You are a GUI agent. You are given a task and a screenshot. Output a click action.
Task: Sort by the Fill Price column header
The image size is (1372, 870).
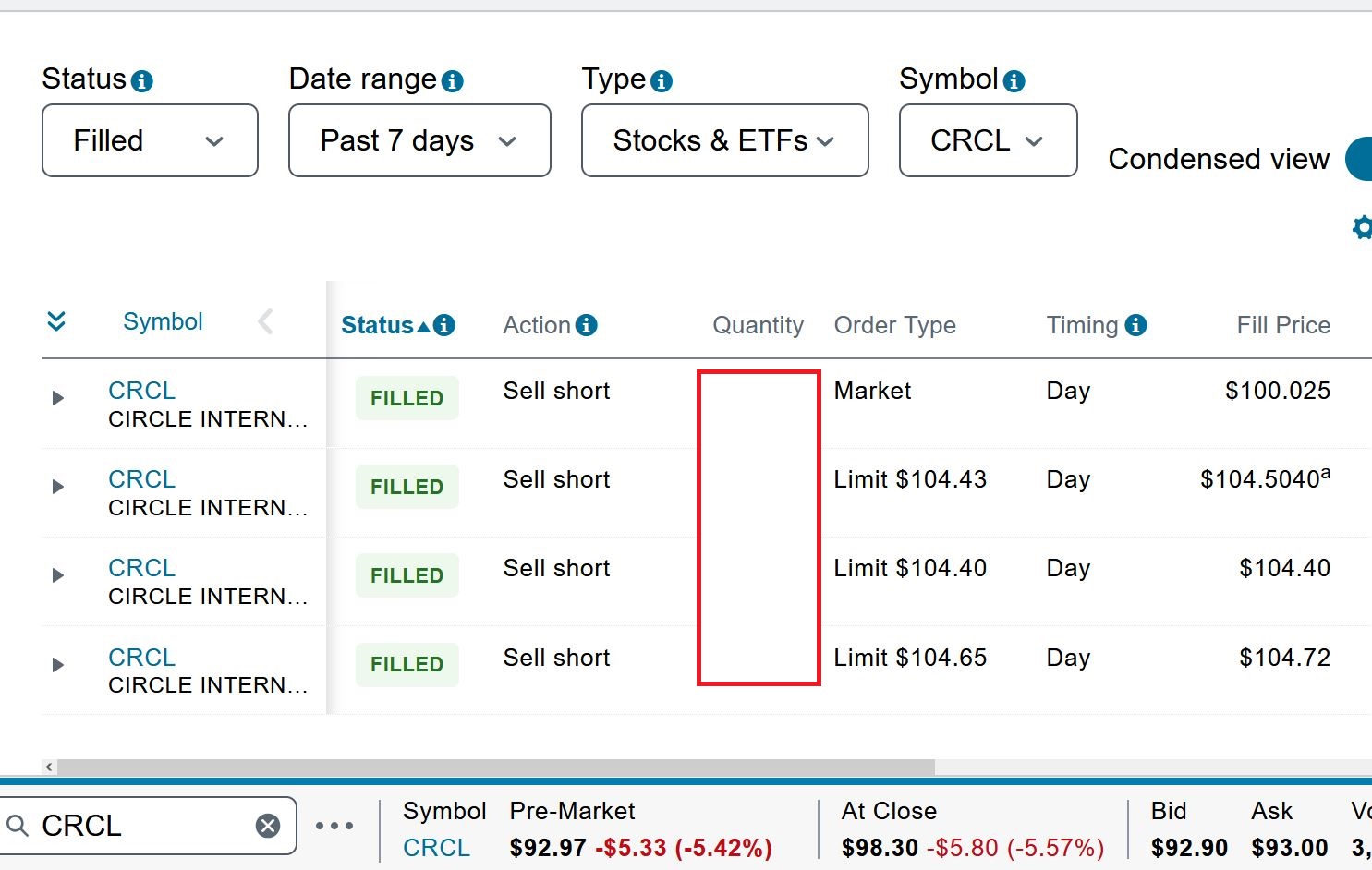pyautogui.click(x=1282, y=325)
